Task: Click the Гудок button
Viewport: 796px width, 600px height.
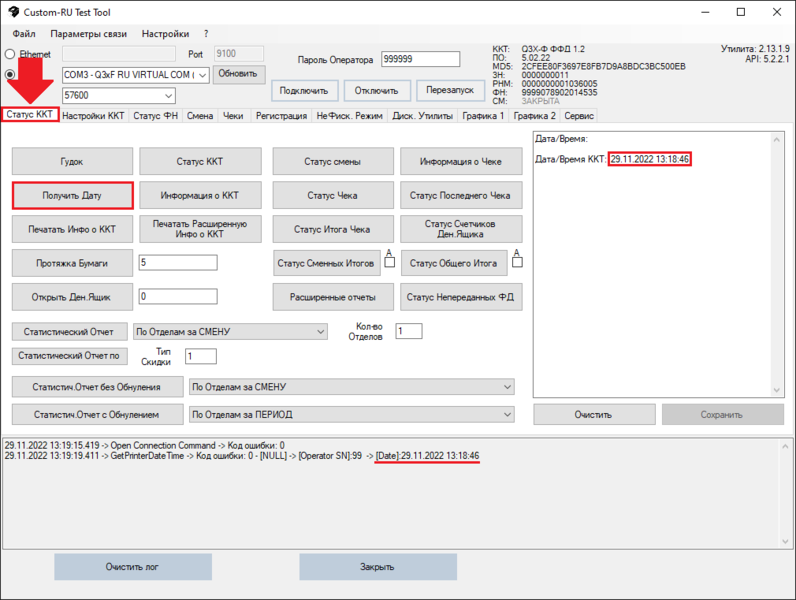Action: pos(72,162)
